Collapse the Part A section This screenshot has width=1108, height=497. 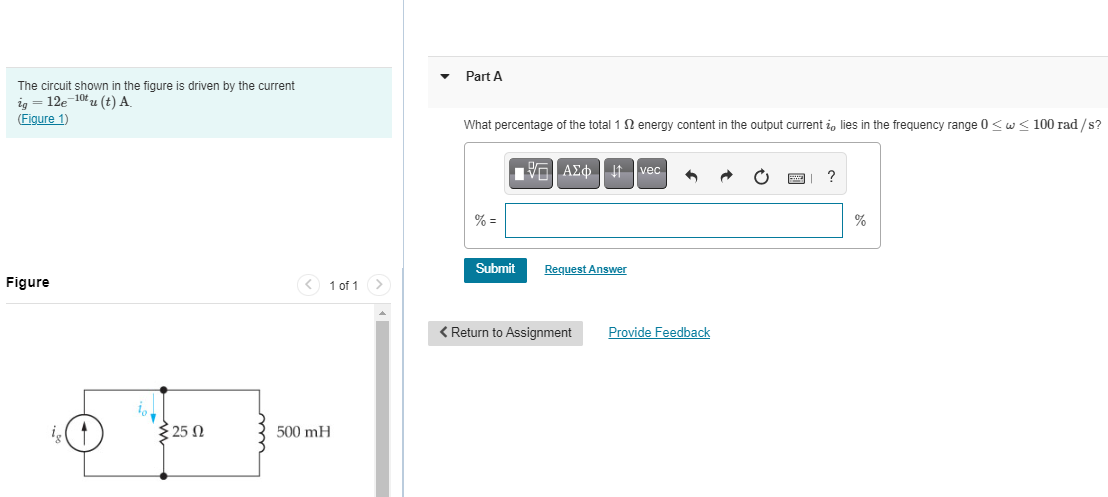[444, 76]
